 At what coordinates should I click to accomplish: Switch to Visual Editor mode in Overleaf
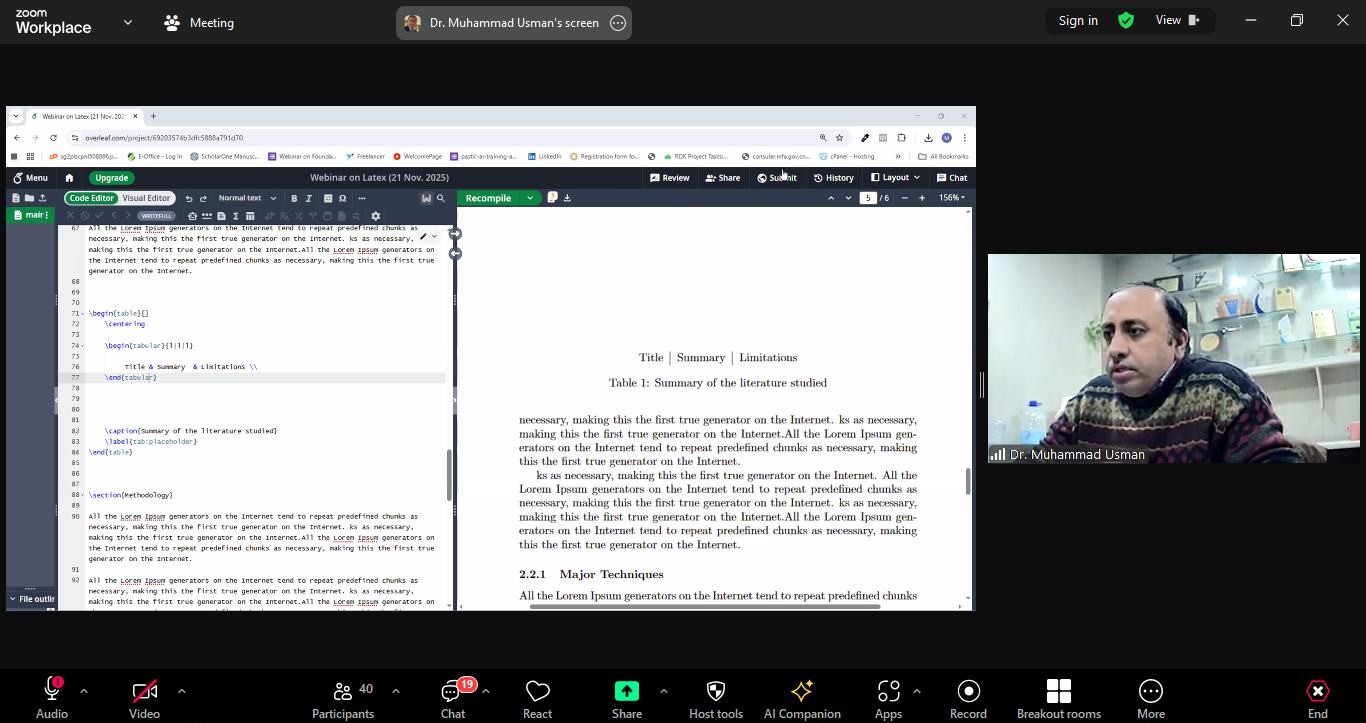pos(146,198)
